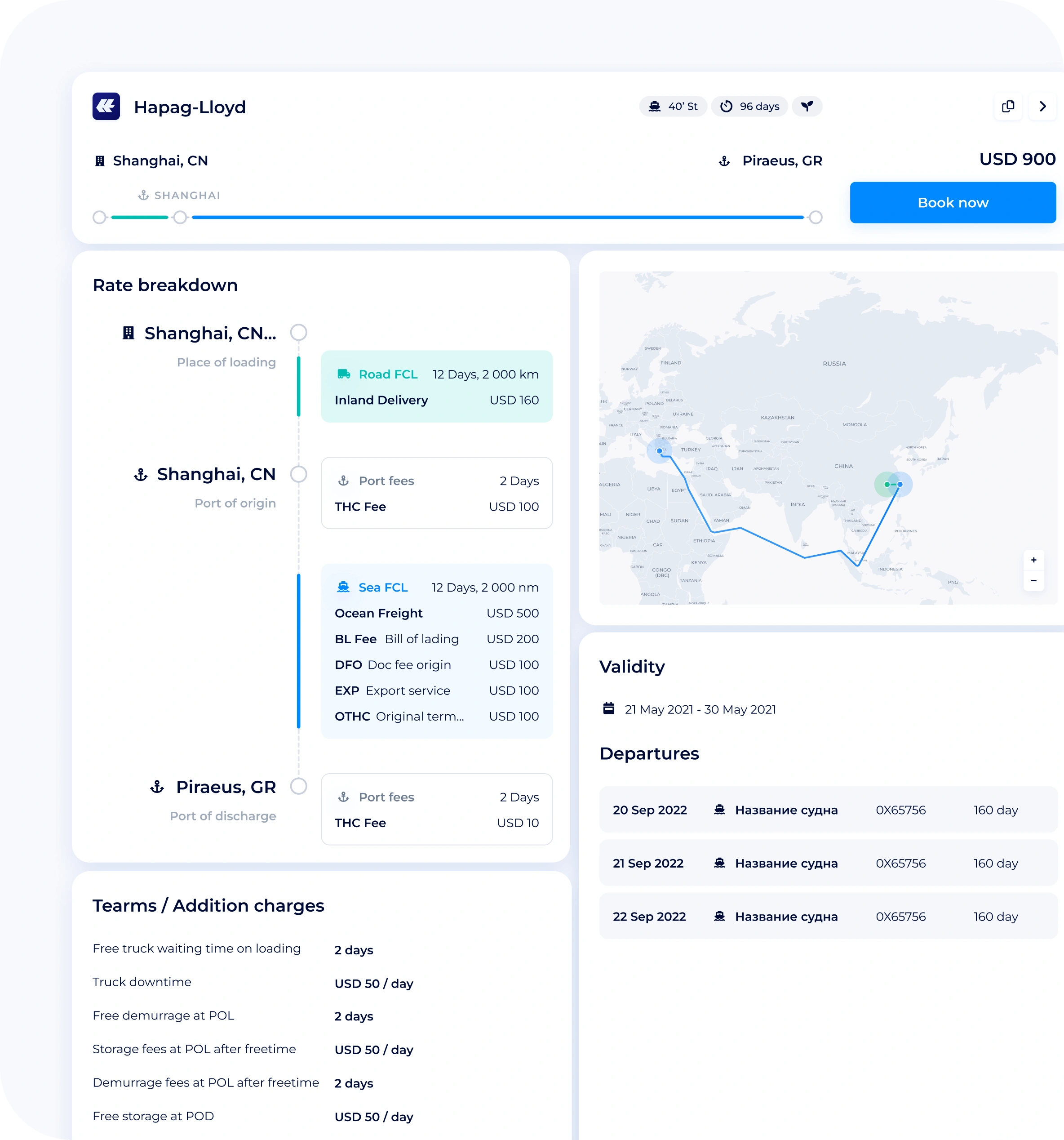Toggle the Port of discharge timeline circle
Viewport: 1064px width, 1140px height.
(299, 786)
